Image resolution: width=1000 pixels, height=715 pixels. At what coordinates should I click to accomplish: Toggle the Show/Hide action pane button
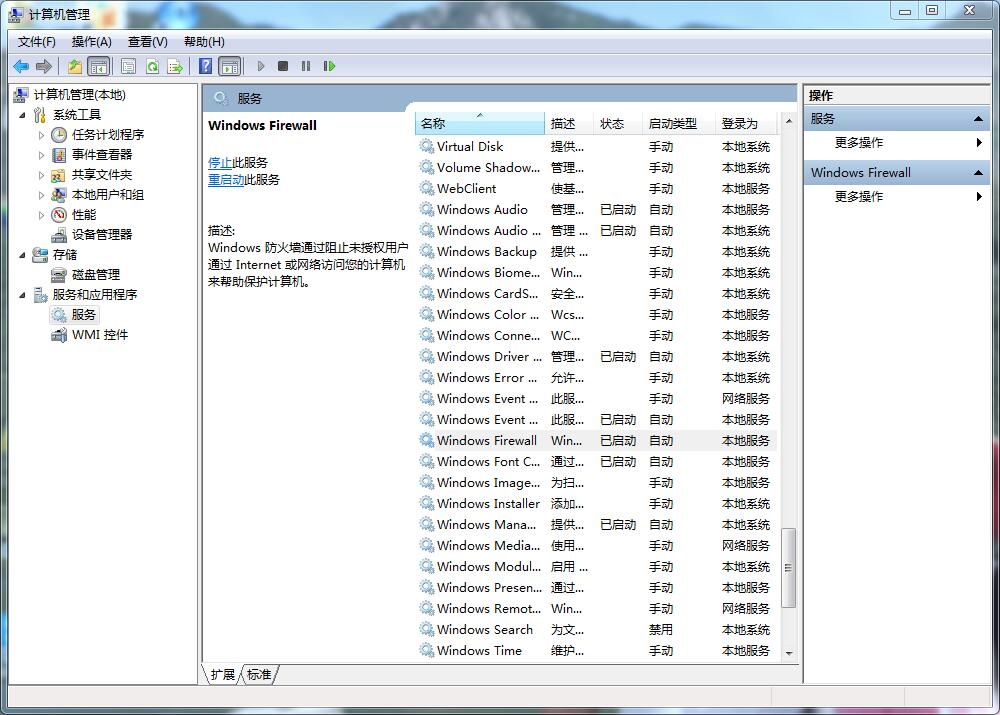coord(230,66)
